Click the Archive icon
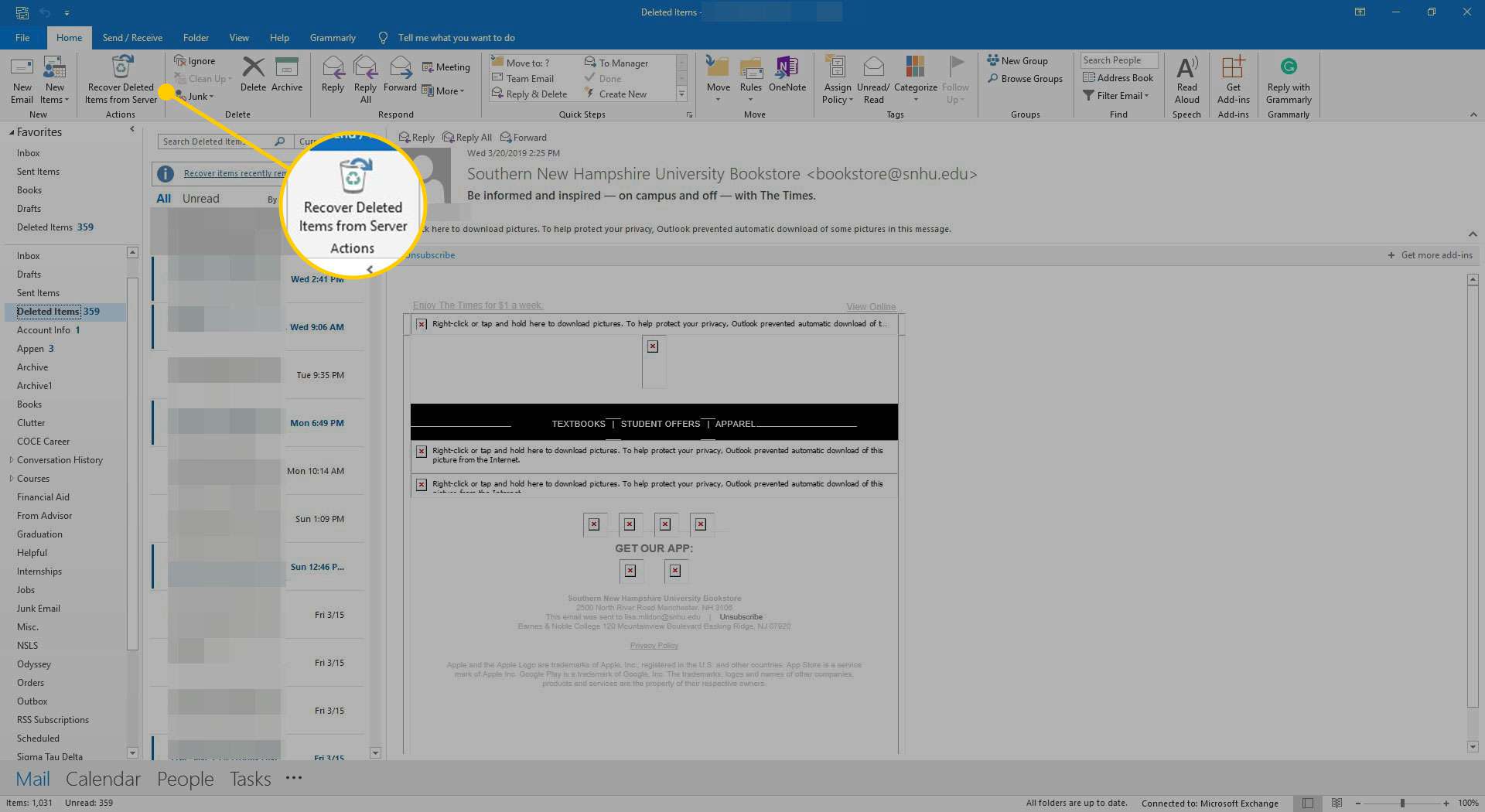 [x=287, y=74]
